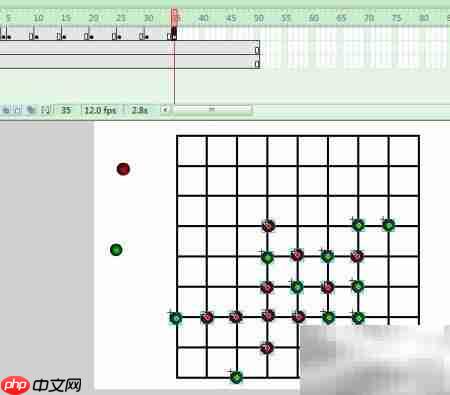This screenshot has height=395, width=450.
Task: Click frame number 60 on the timeline ruler
Action: (x=313, y=18)
